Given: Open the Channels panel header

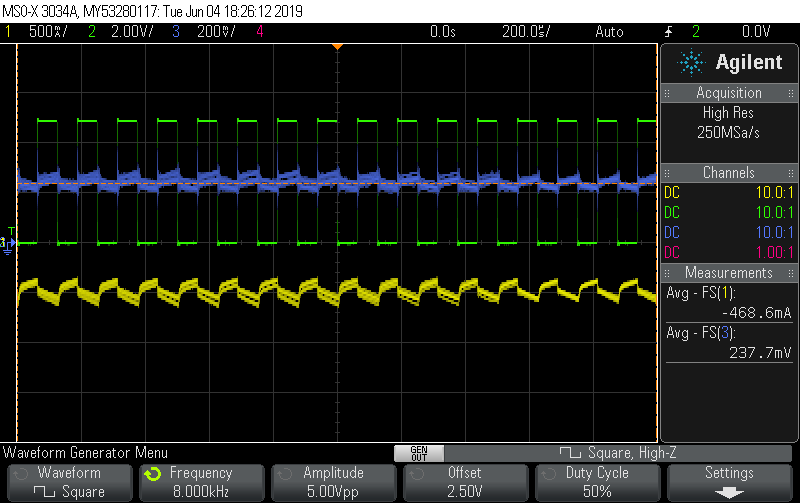Looking at the screenshot, I should pyautogui.click(x=729, y=173).
